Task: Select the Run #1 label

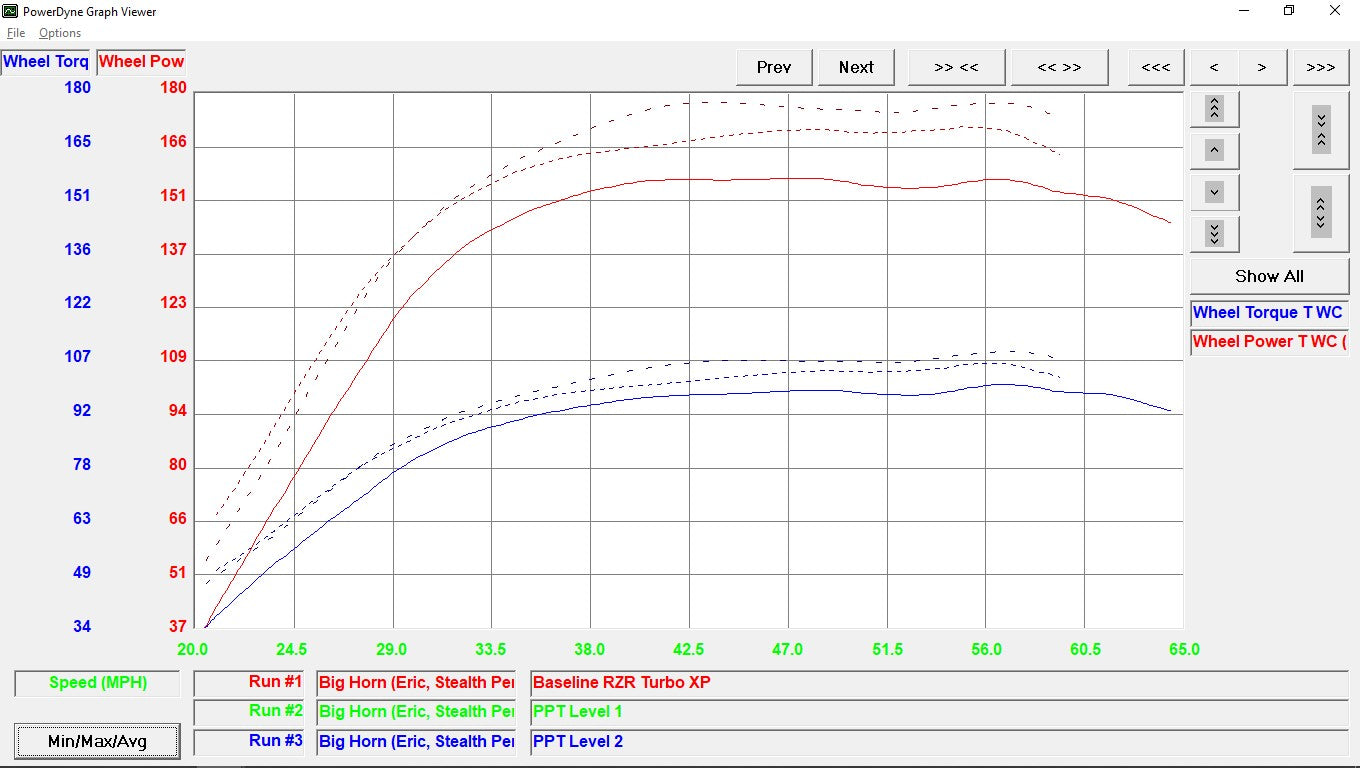Action: click(249, 683)
